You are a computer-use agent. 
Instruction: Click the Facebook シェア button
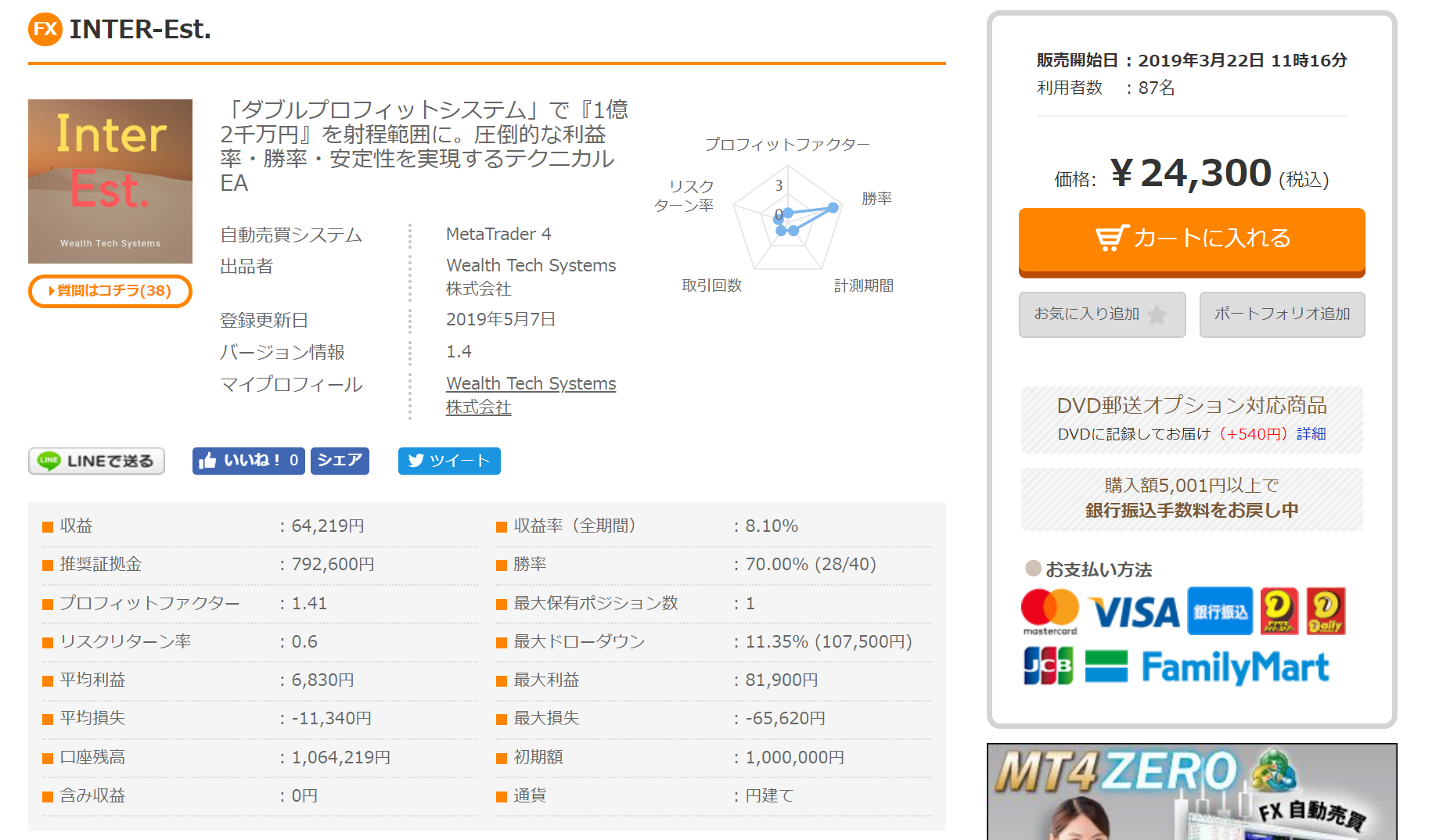(x=340, y=461)
